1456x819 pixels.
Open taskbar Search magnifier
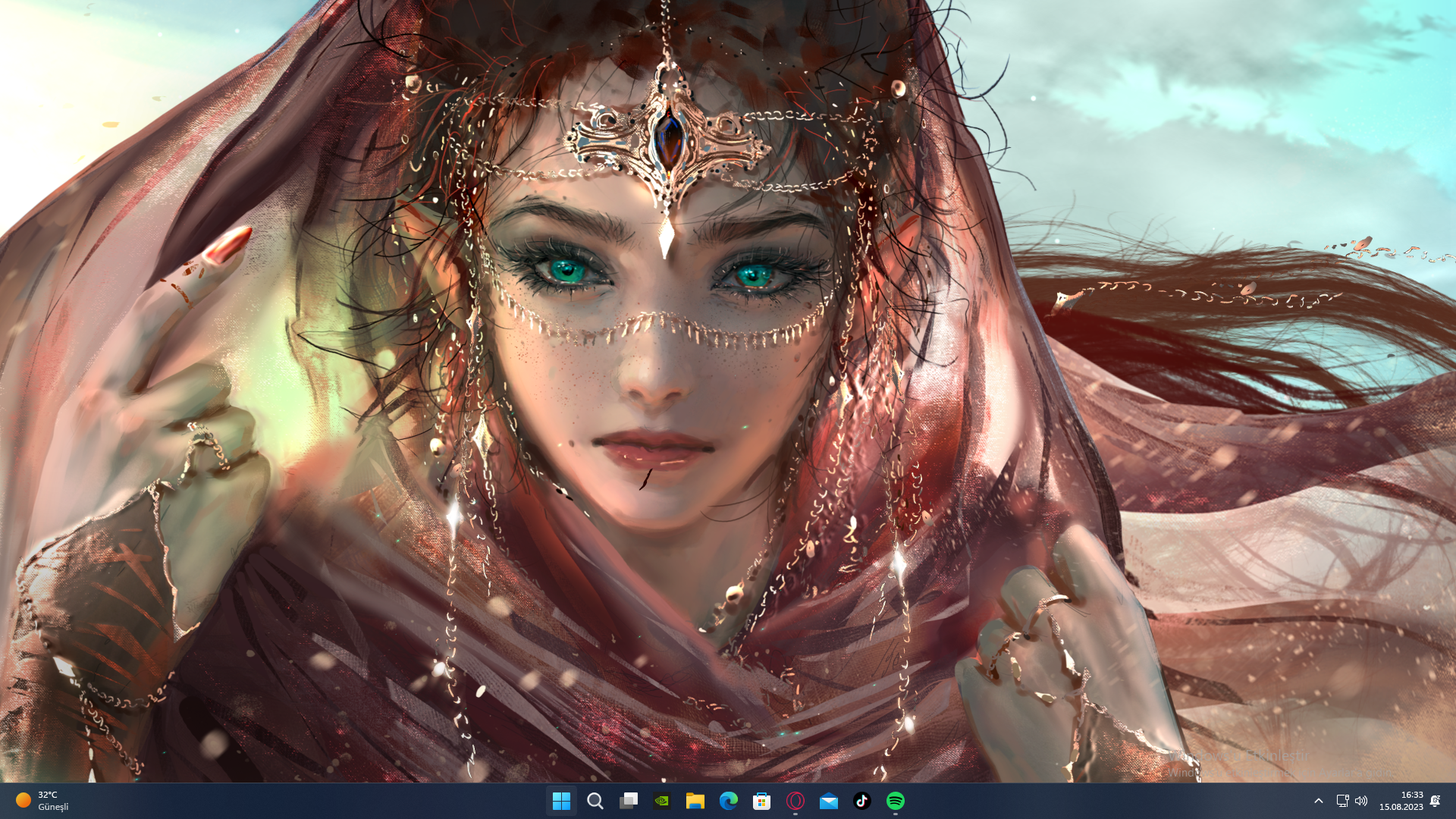[x=595, y=801]
